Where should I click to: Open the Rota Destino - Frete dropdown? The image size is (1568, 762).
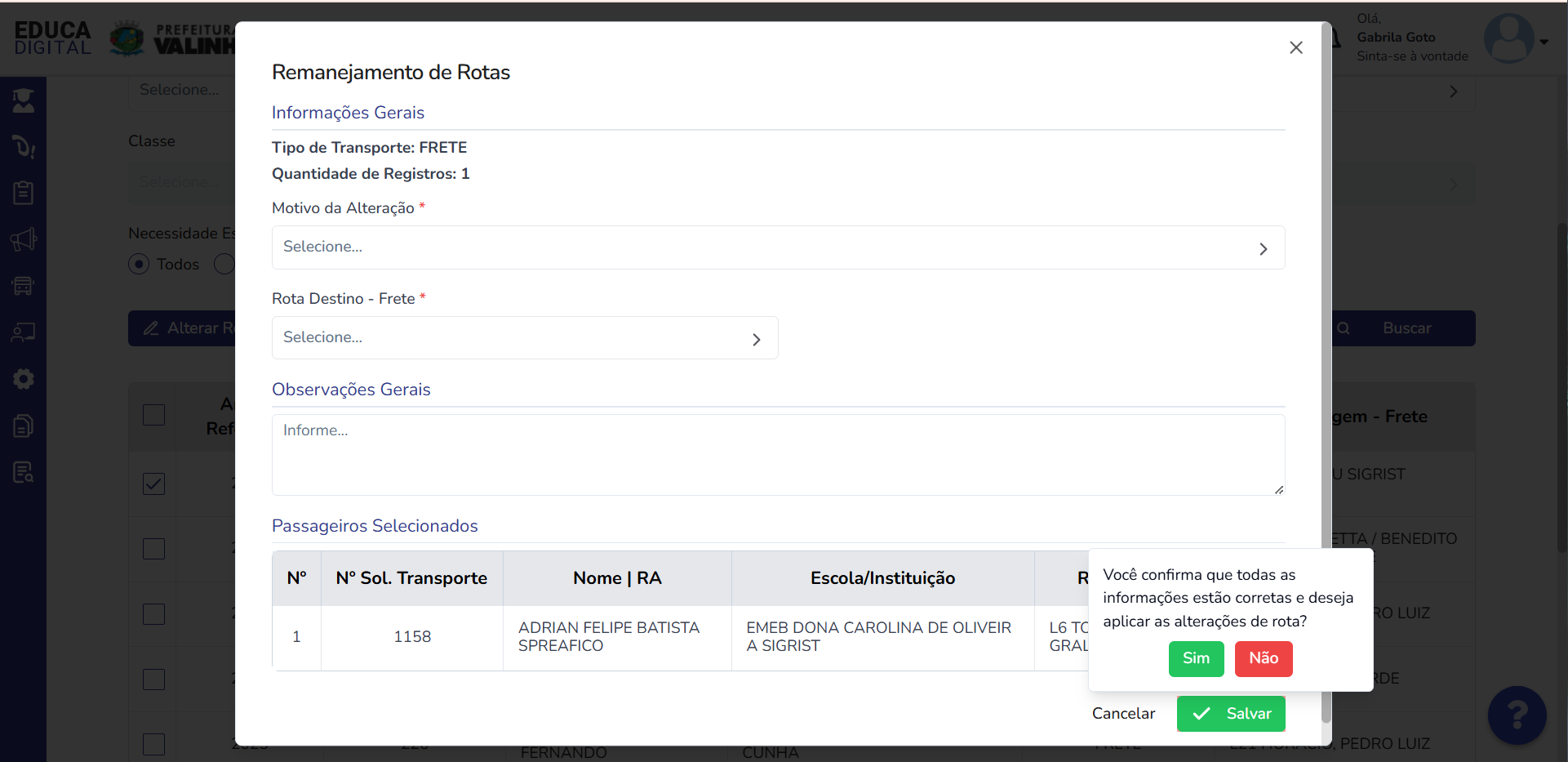click(525, 338)
